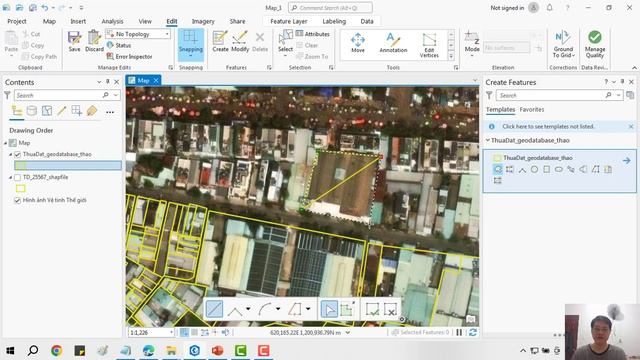Switch to the Feature Layer tab
The image size is (640, 360).
click(289, 21)
